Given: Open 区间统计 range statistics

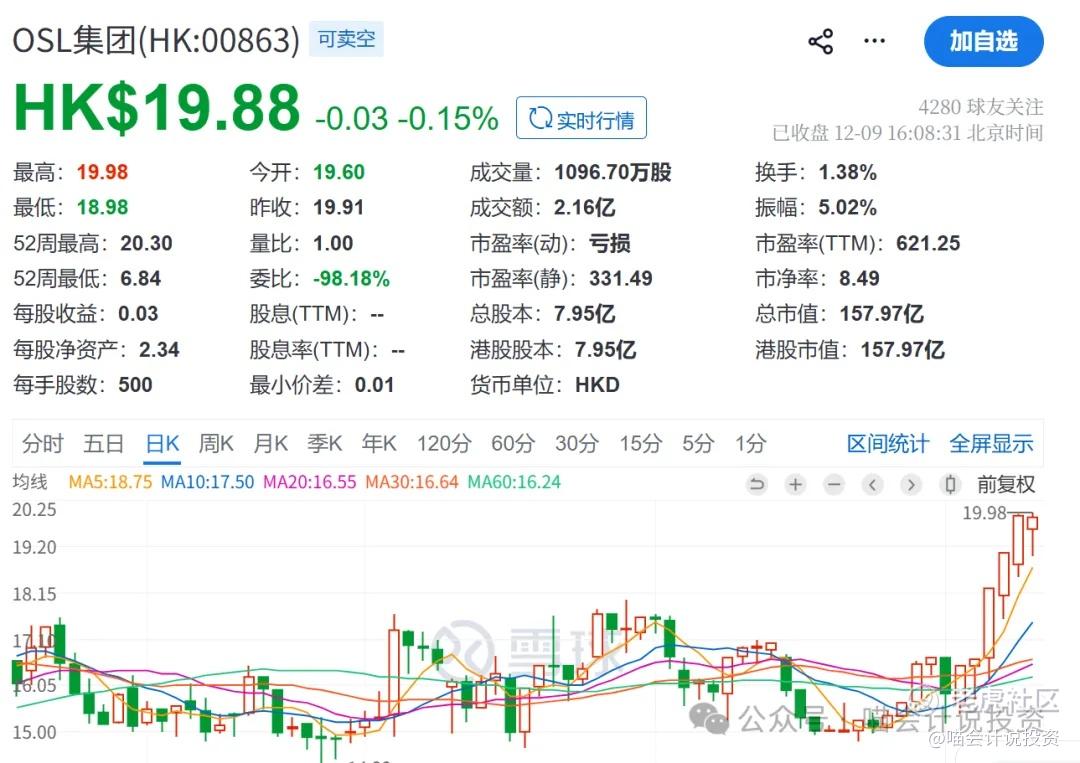Looking at the screenshot, I should click(x=888, y=443).
